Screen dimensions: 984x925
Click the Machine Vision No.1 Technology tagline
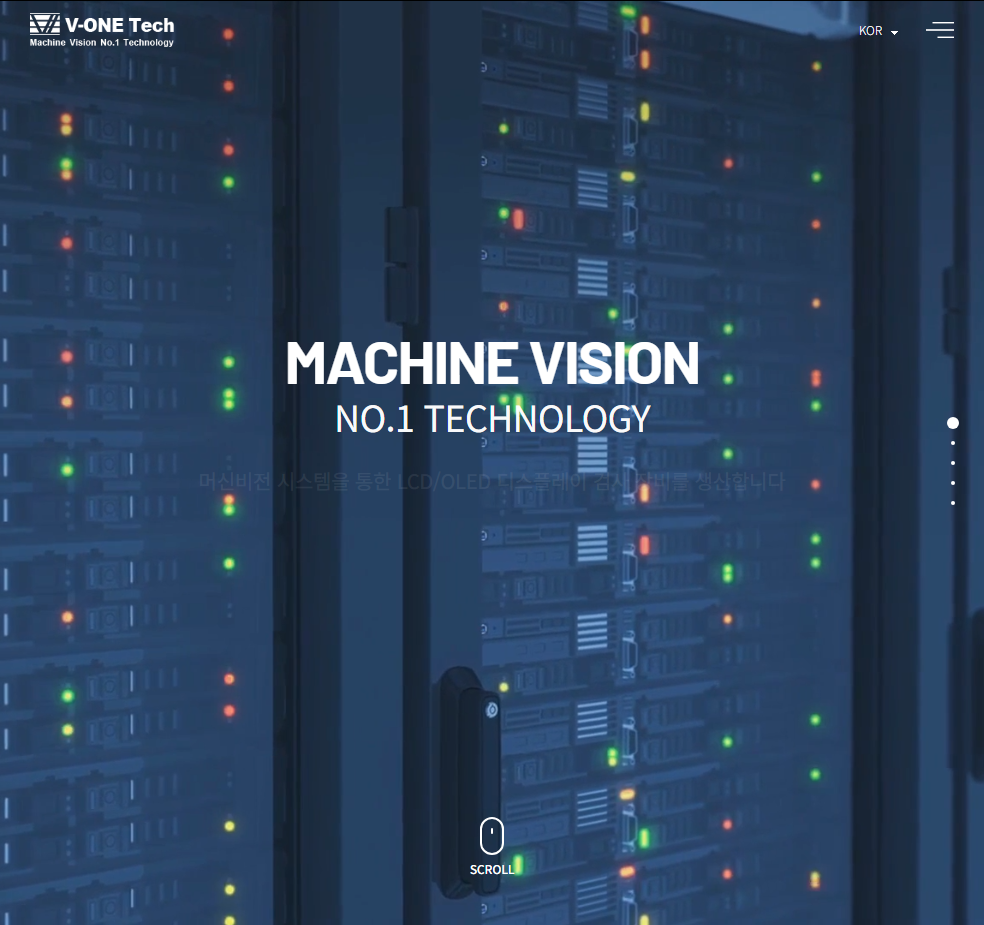pyautogui.click(x=102, y=43)
